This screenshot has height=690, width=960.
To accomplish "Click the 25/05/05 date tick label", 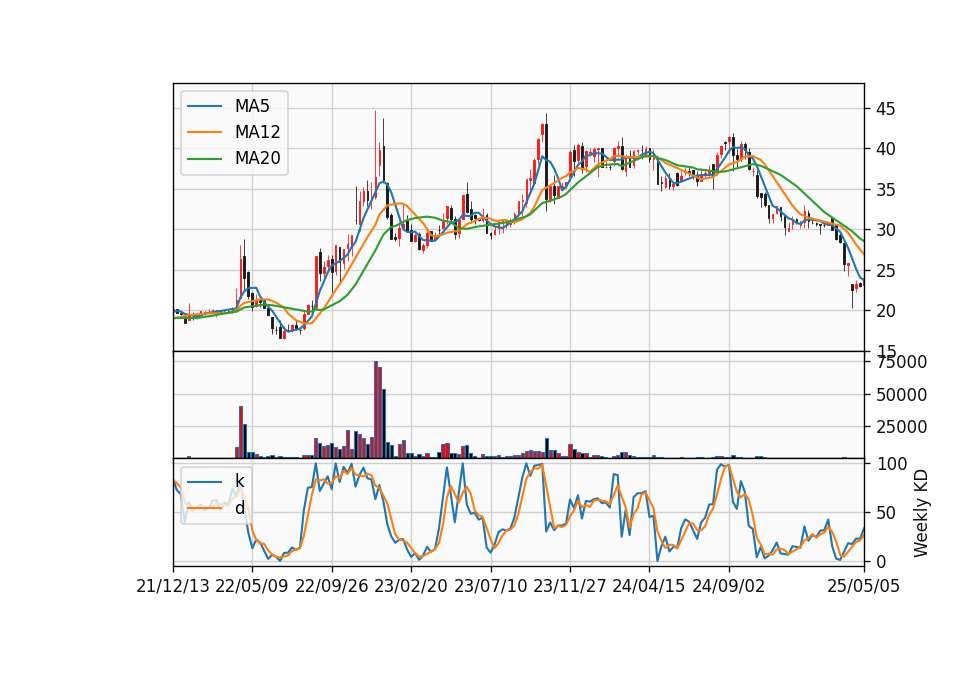I will tap(864, 587).
